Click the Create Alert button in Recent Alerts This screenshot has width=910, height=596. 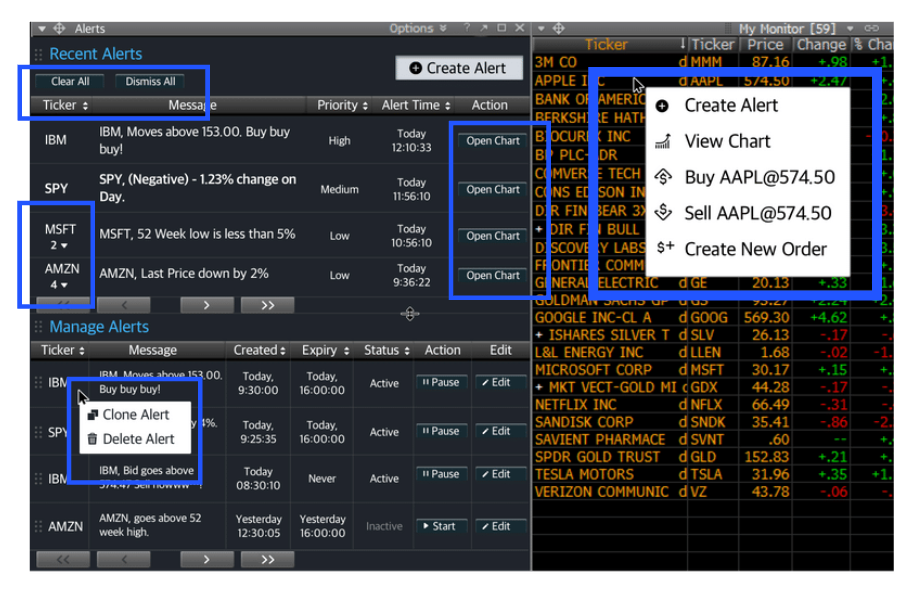458,68
